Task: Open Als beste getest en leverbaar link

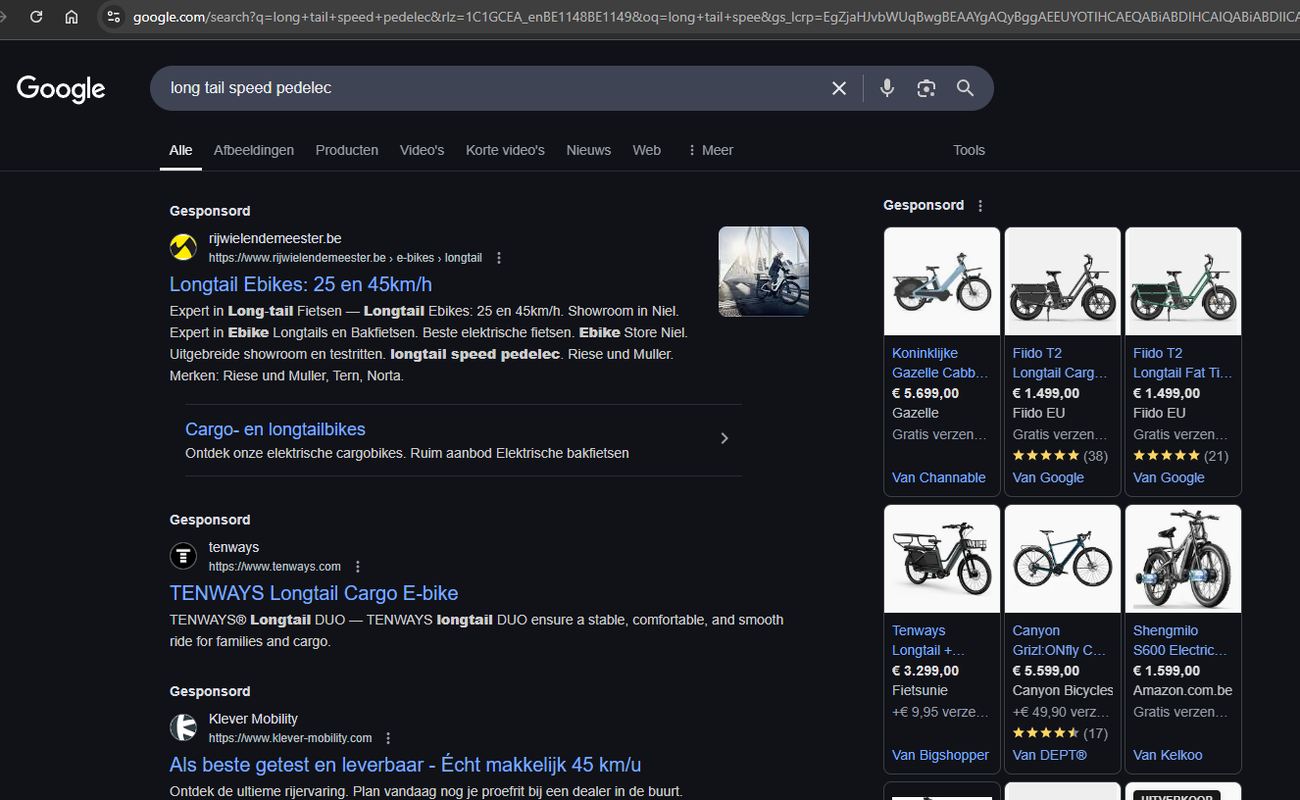Action: point(405,765)
